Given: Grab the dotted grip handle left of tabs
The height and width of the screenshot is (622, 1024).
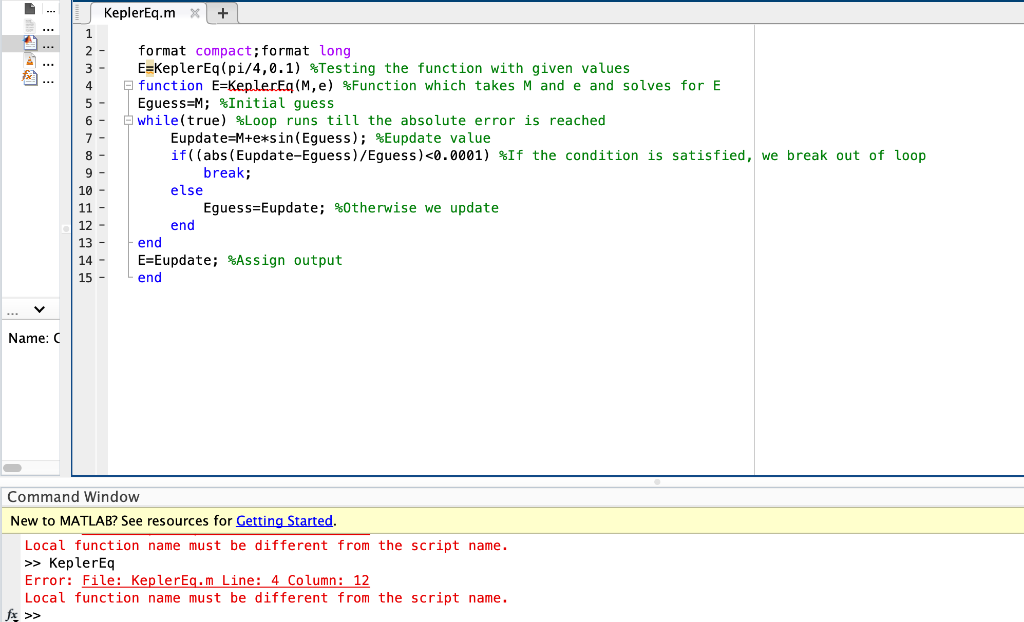Looking at the screenshot, I should 78,13.
